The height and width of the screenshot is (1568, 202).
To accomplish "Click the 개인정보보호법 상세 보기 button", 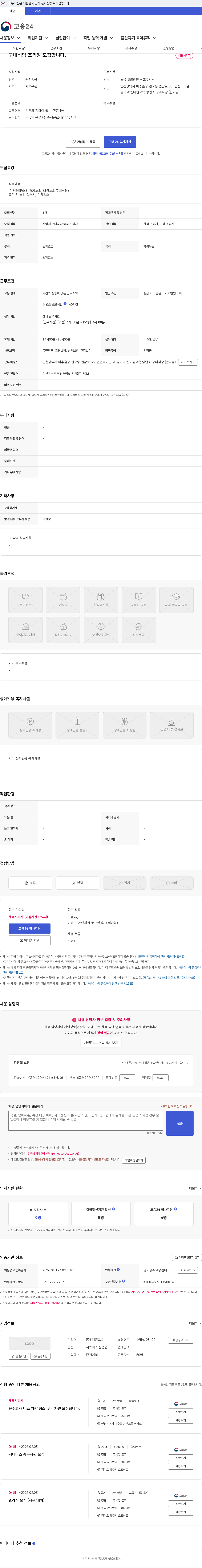I will pyautogui.click(x=101, y=1043).
